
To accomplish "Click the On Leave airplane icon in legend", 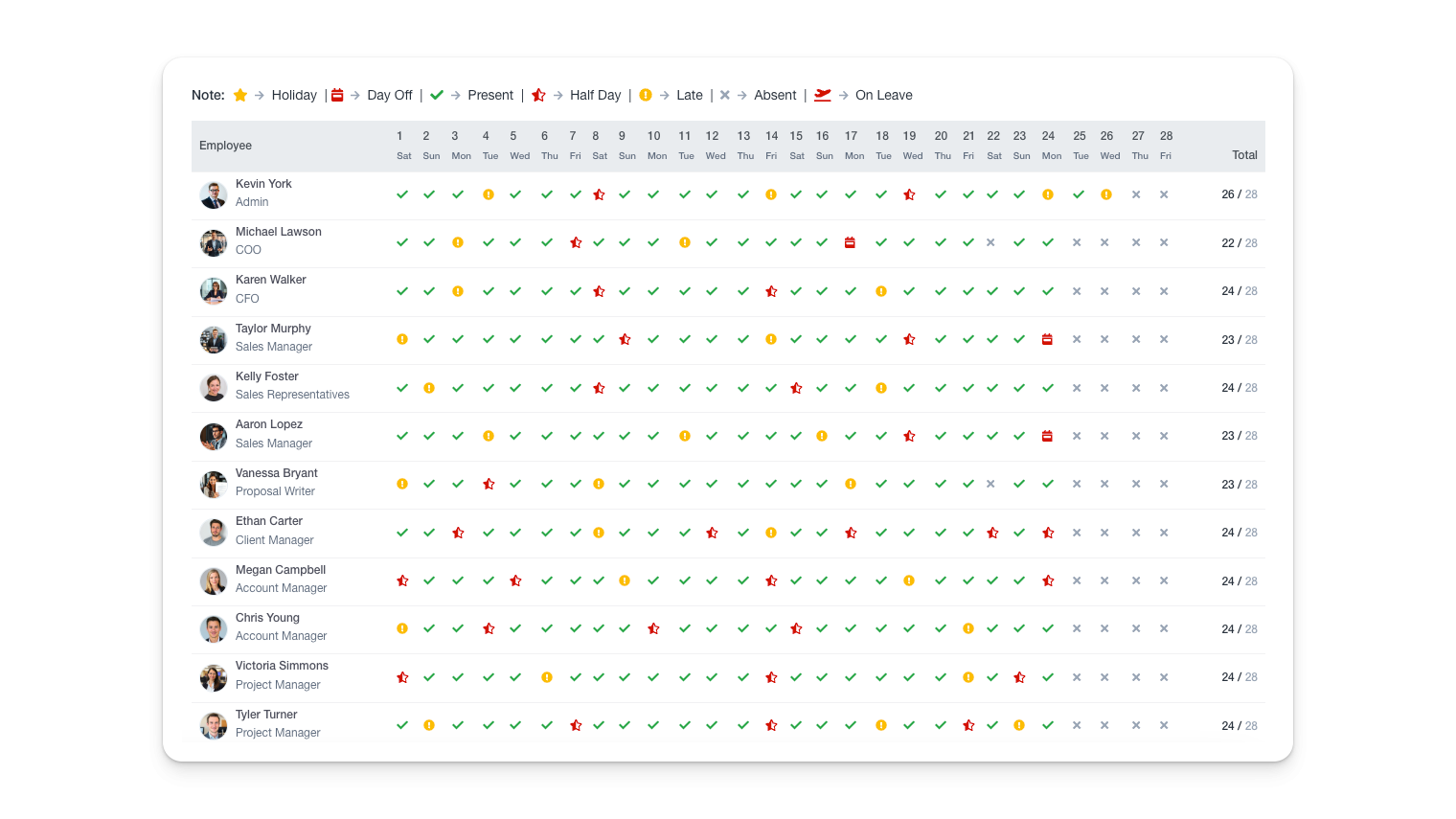I will click(x=822, y=95).
